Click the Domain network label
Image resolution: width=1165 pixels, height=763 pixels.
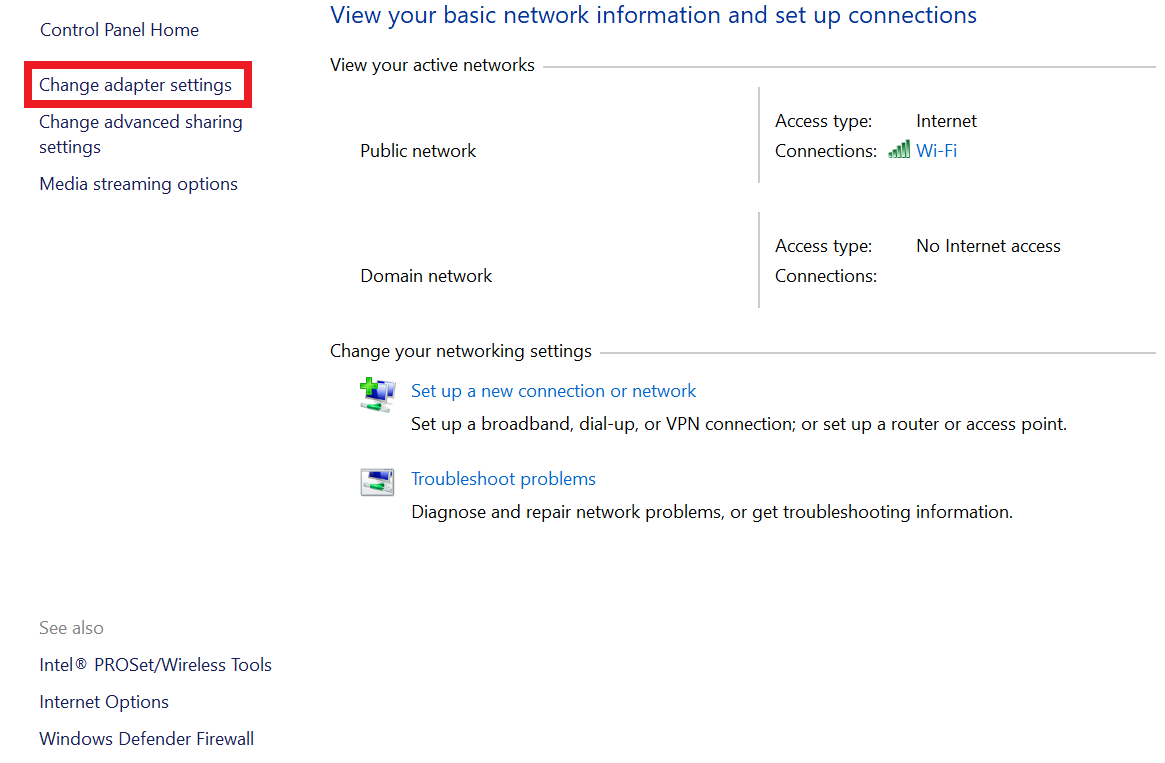426,276
